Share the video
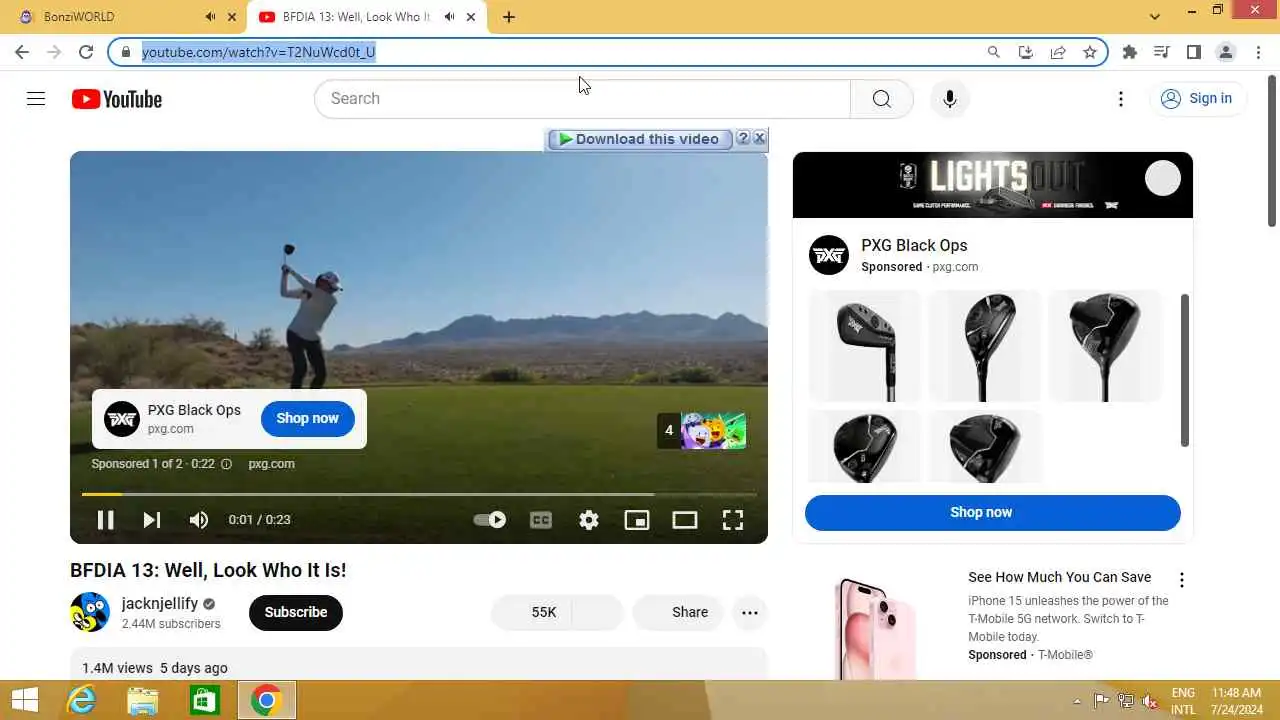 tap(677, 612)
